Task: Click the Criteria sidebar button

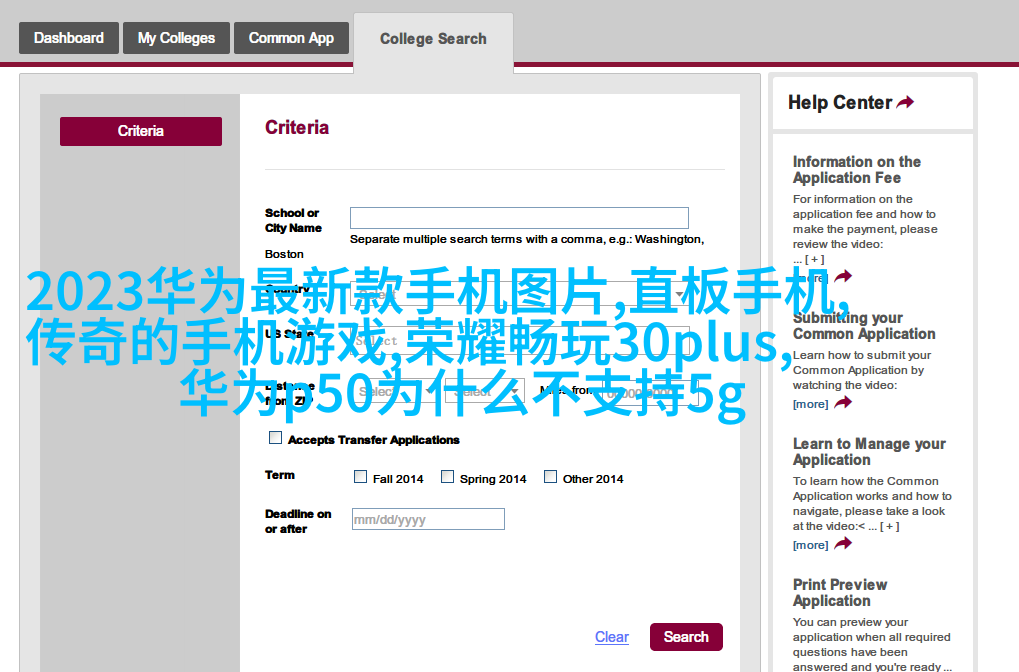Action: coord(141,131)
